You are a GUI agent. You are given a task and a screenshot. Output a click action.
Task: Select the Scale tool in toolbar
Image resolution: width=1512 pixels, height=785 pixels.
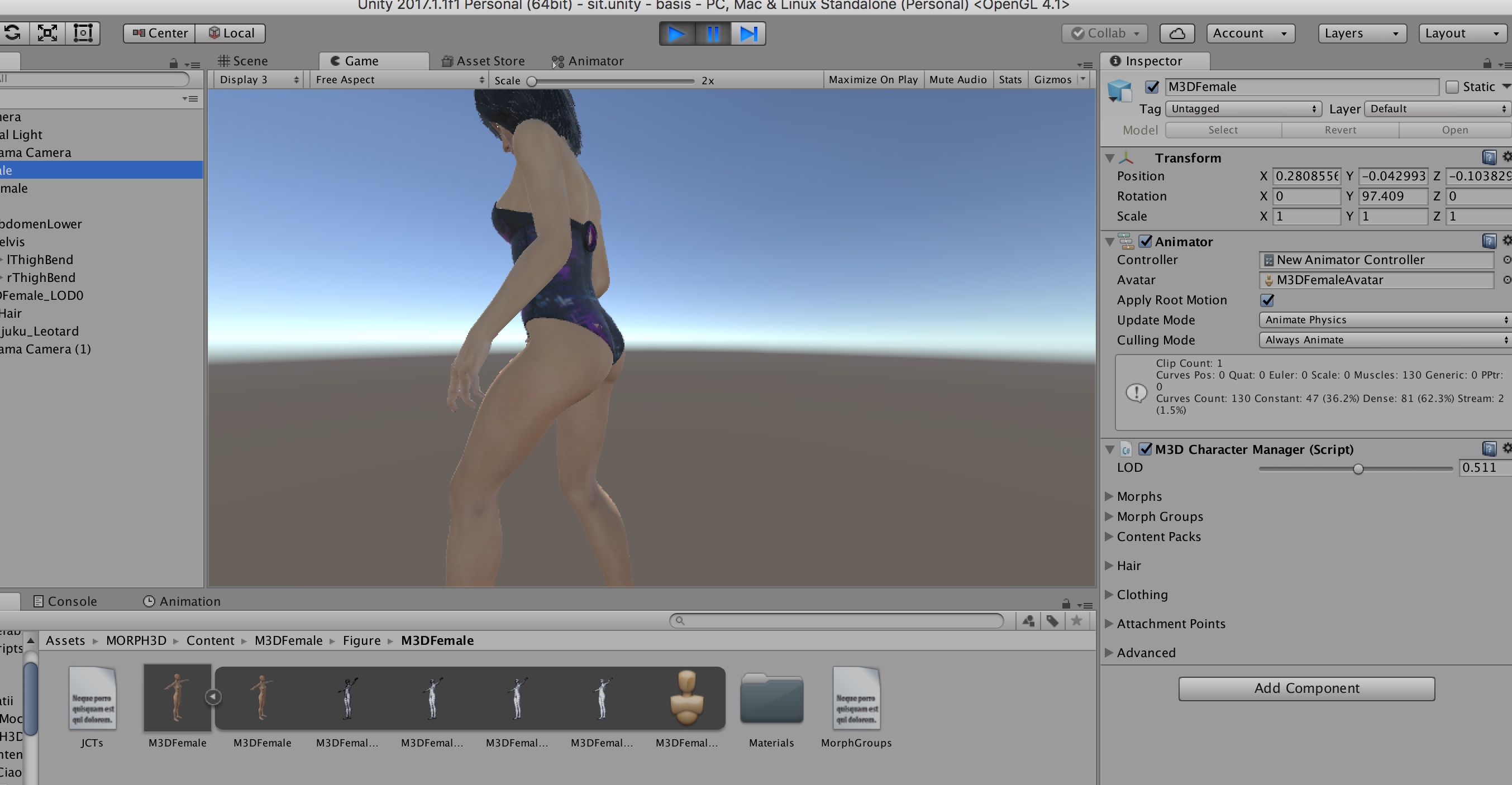[47, 33]
